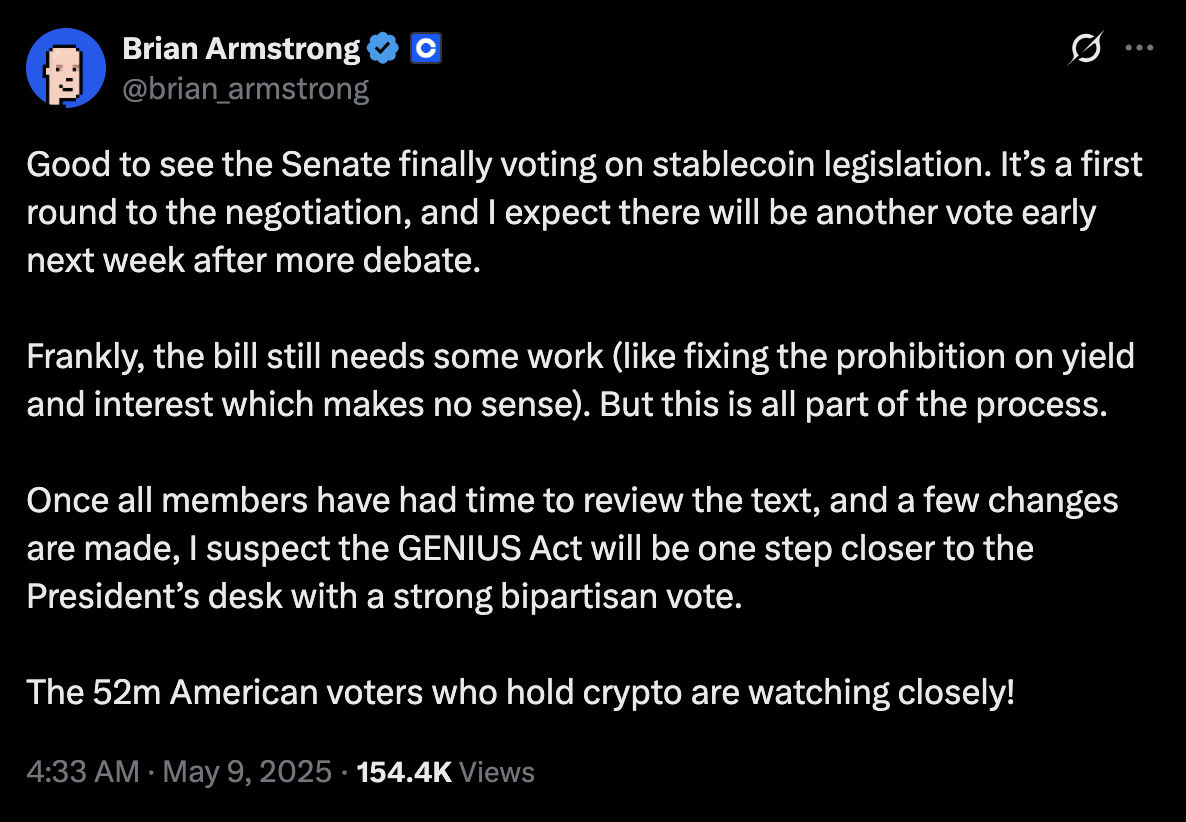Click the blue verified checkmark badge
1186x822 pixels.
(383, 49)
